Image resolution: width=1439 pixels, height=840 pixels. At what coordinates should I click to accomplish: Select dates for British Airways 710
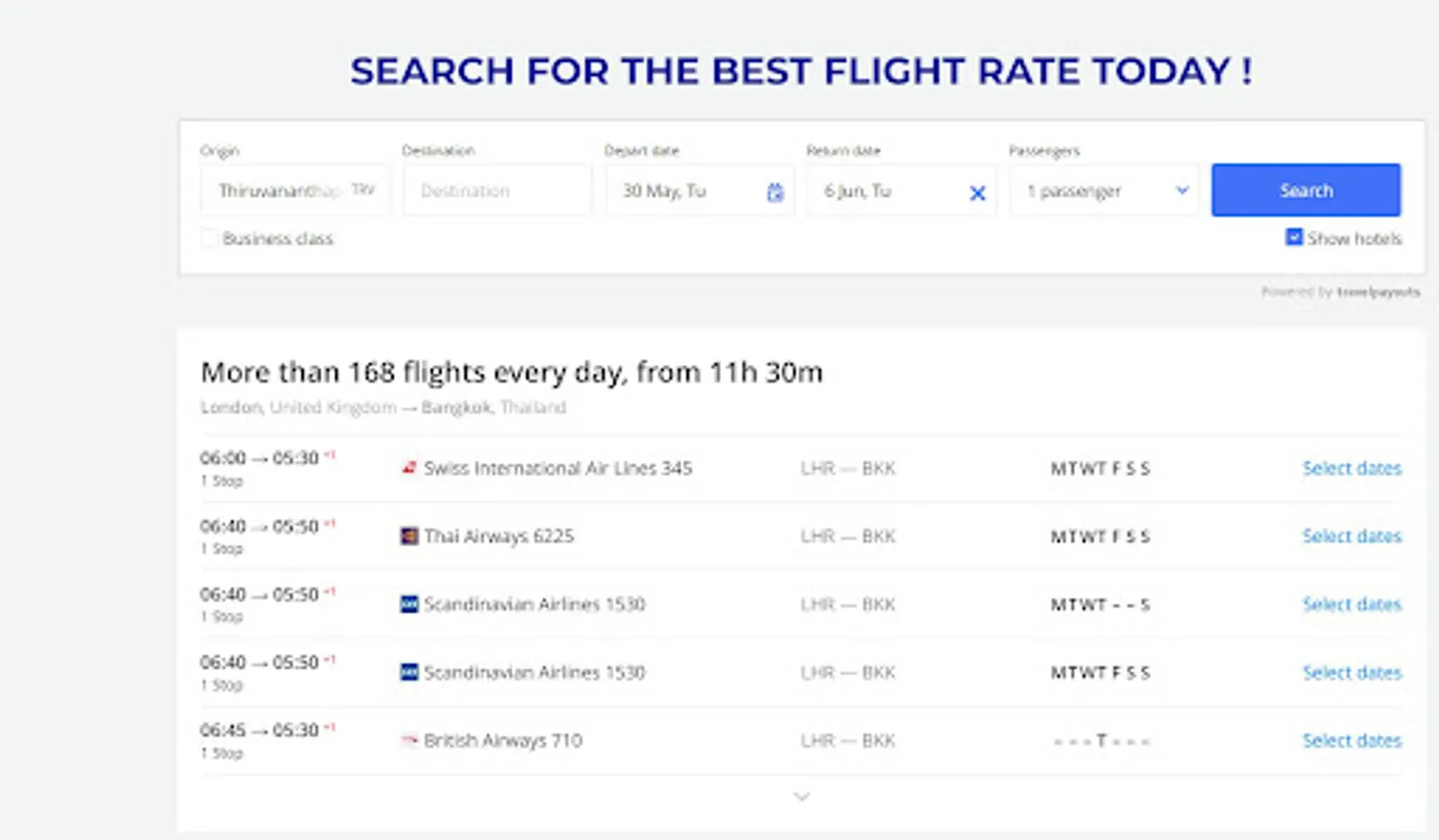point(1351,741)
